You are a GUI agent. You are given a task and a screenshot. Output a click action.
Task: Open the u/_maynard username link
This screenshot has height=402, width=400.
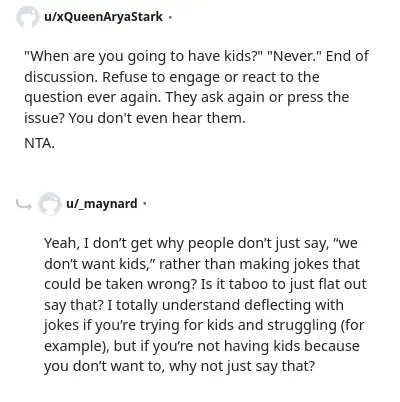pos(102,203)
